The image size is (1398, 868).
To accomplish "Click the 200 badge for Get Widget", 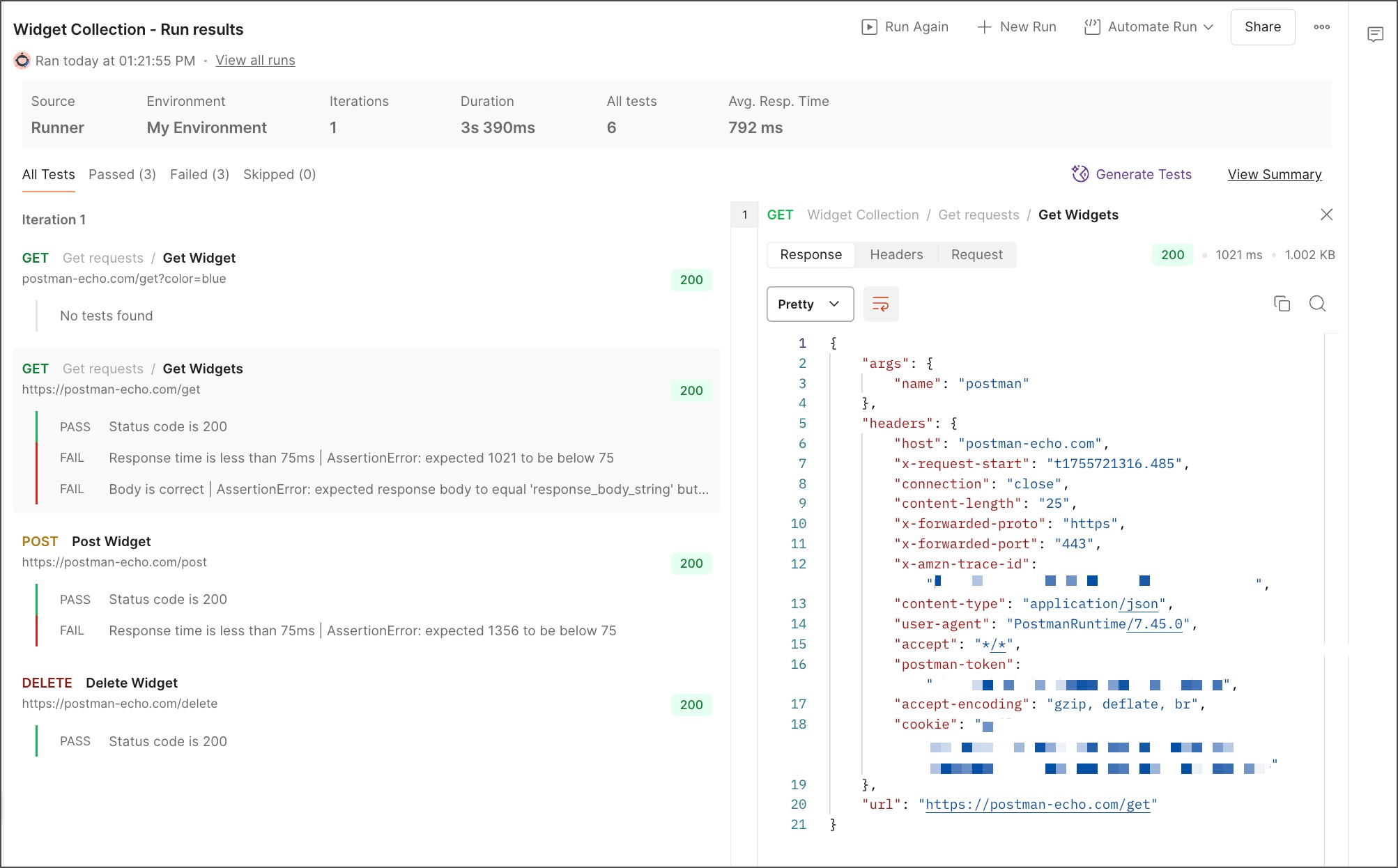I will click(691, 280).
